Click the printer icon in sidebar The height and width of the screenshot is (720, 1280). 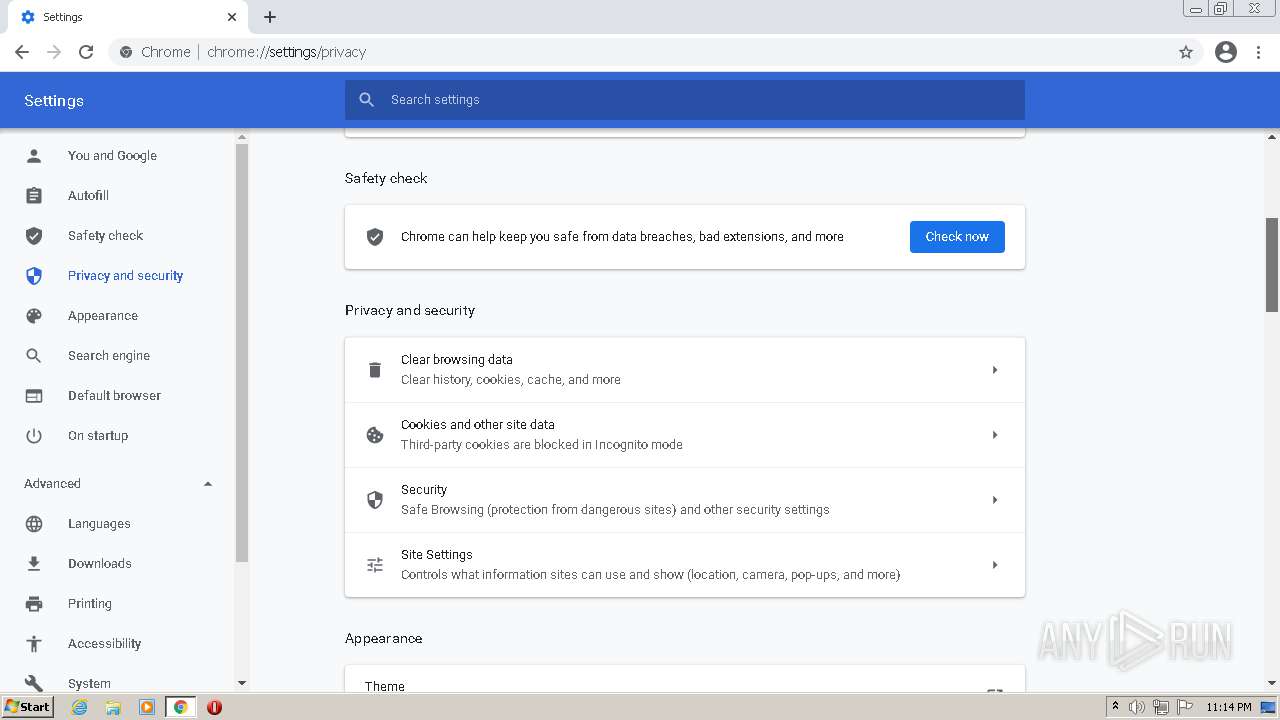[34, 604]
